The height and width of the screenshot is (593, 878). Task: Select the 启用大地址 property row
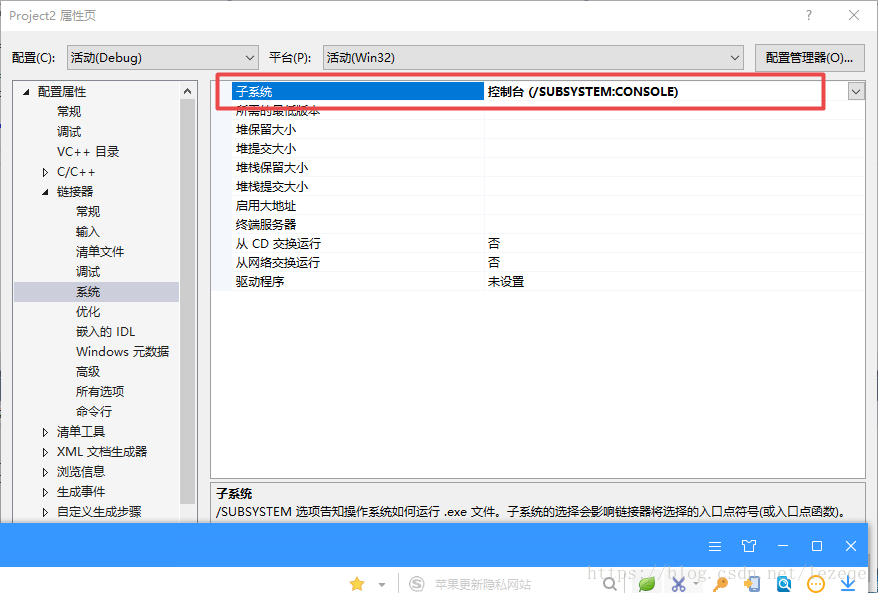point(266,206)
